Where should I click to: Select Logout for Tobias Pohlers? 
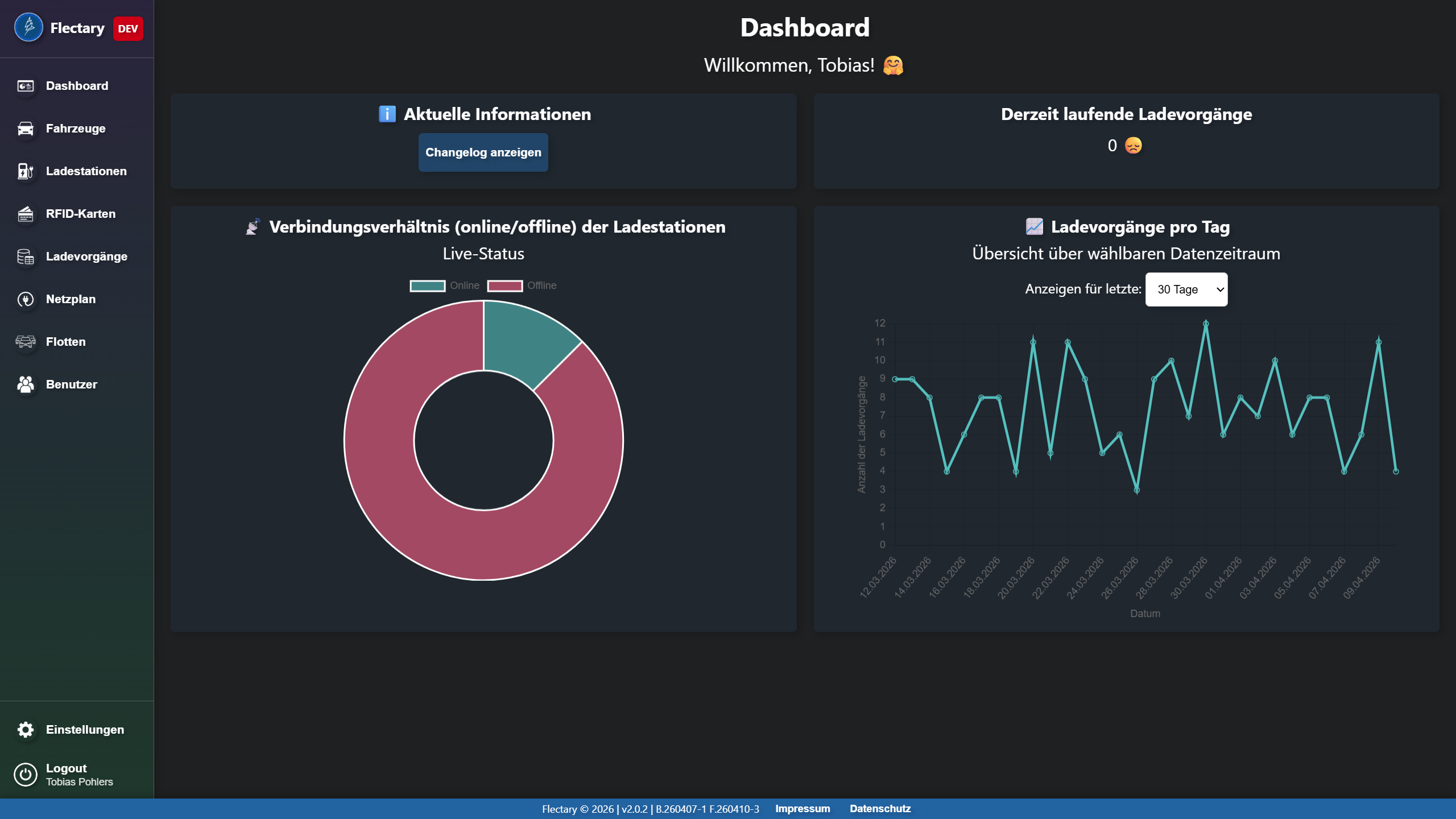(x=26, y=773)
